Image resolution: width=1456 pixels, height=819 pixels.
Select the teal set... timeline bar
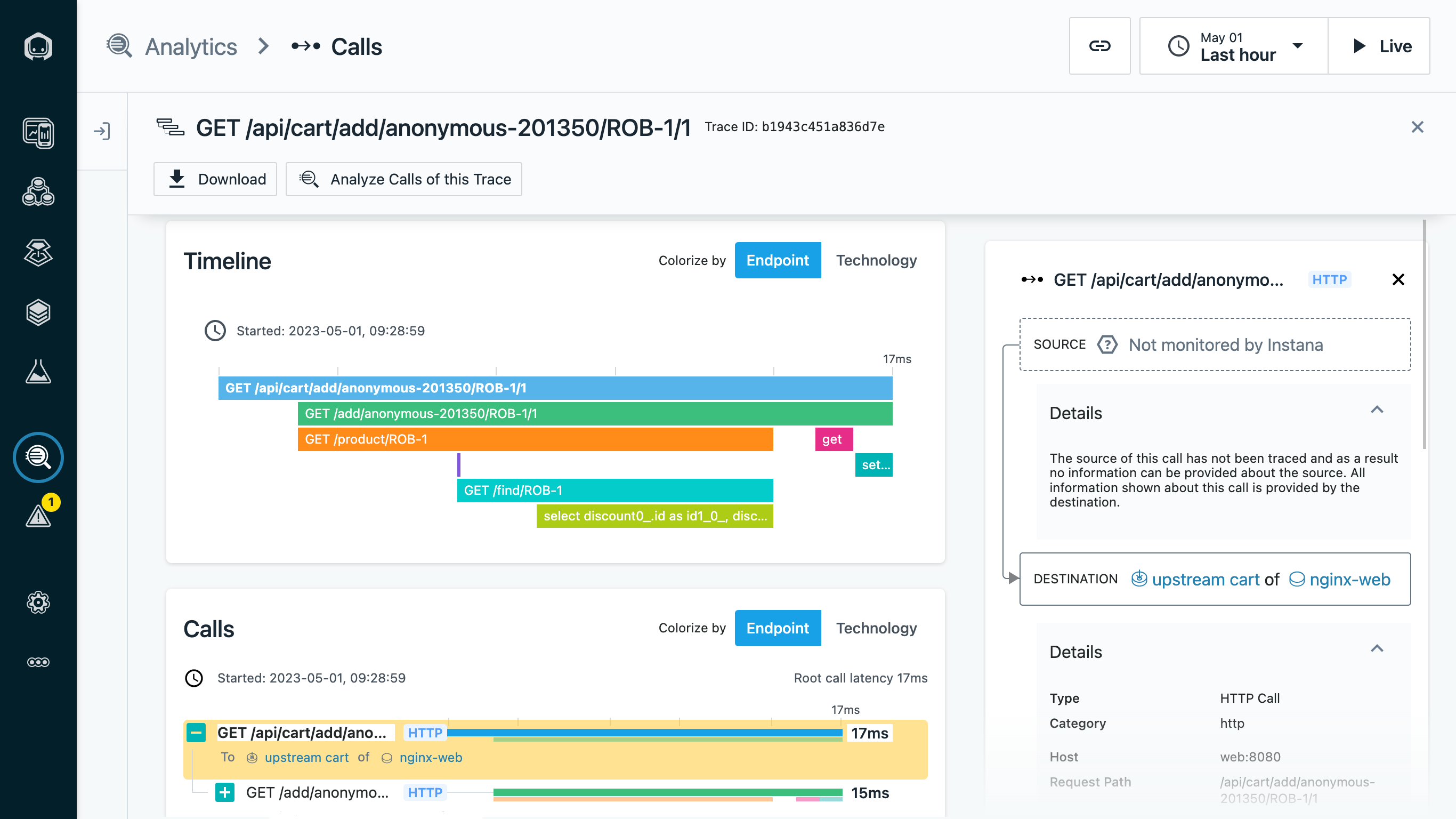click(x=874, y=465)
